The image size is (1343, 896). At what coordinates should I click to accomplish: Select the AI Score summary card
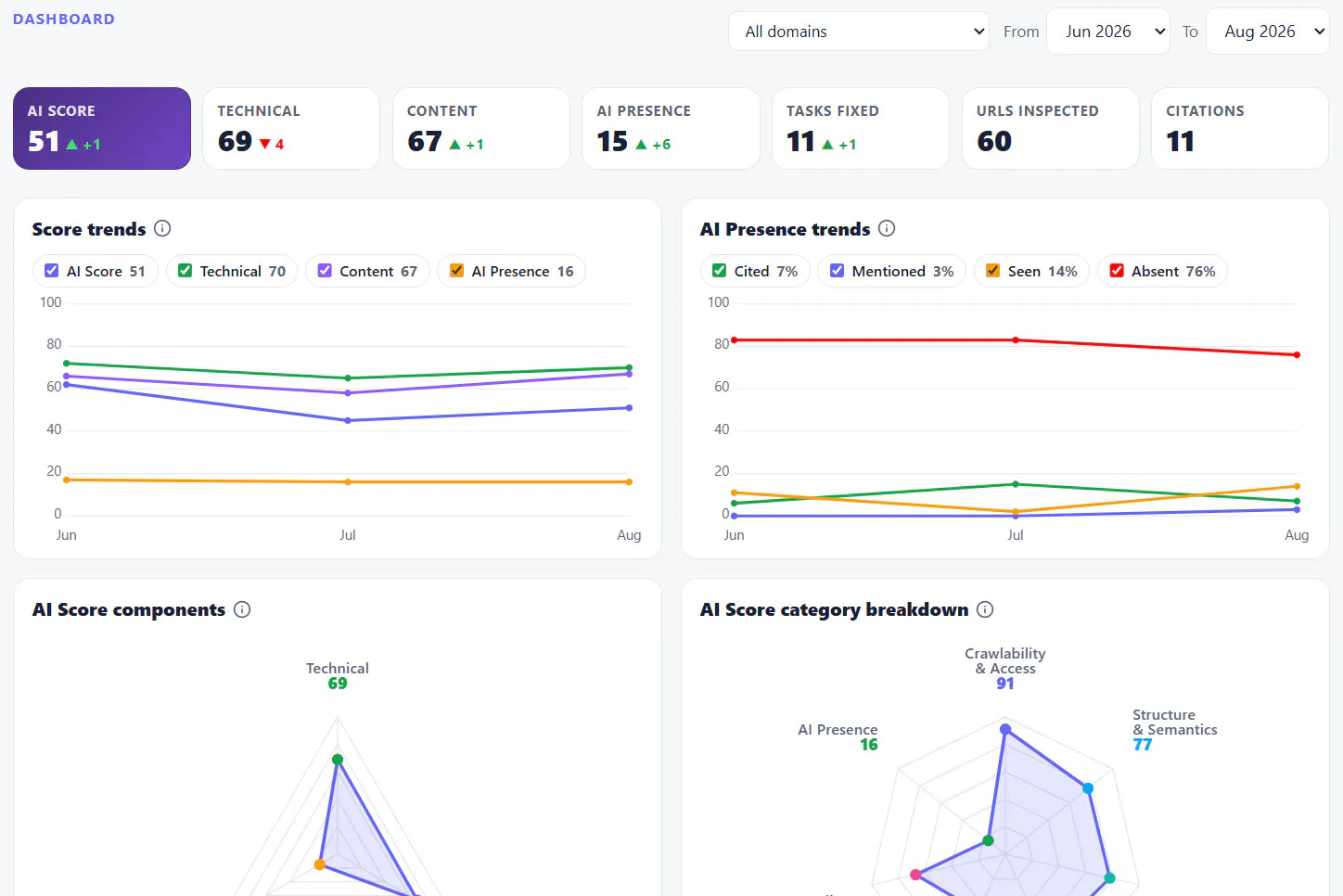point(102,128)
